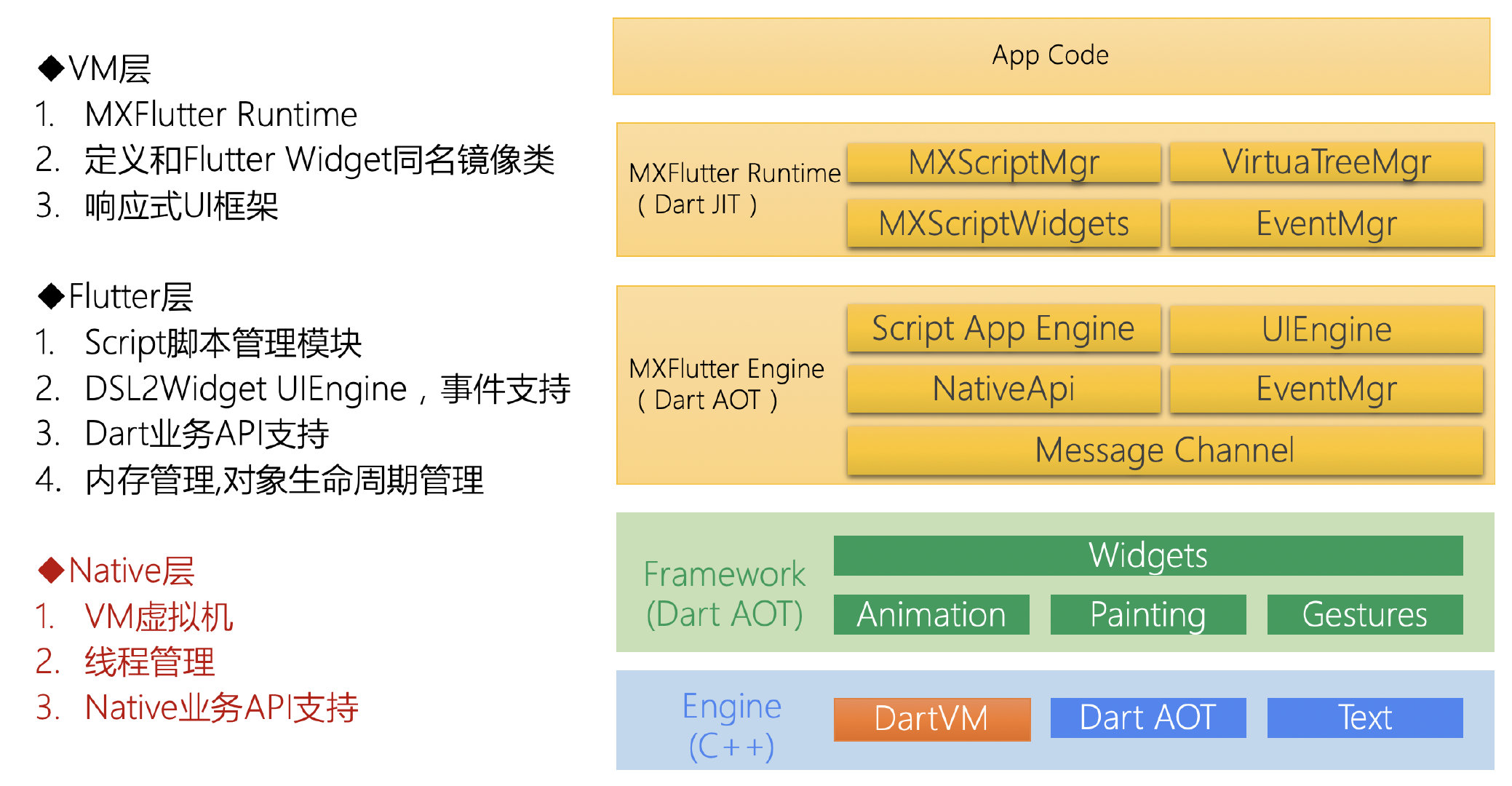Select the blue Dart AOT box
Image resolution: width=1512 pixels, height=786 pixels.
pos(1148,718)
